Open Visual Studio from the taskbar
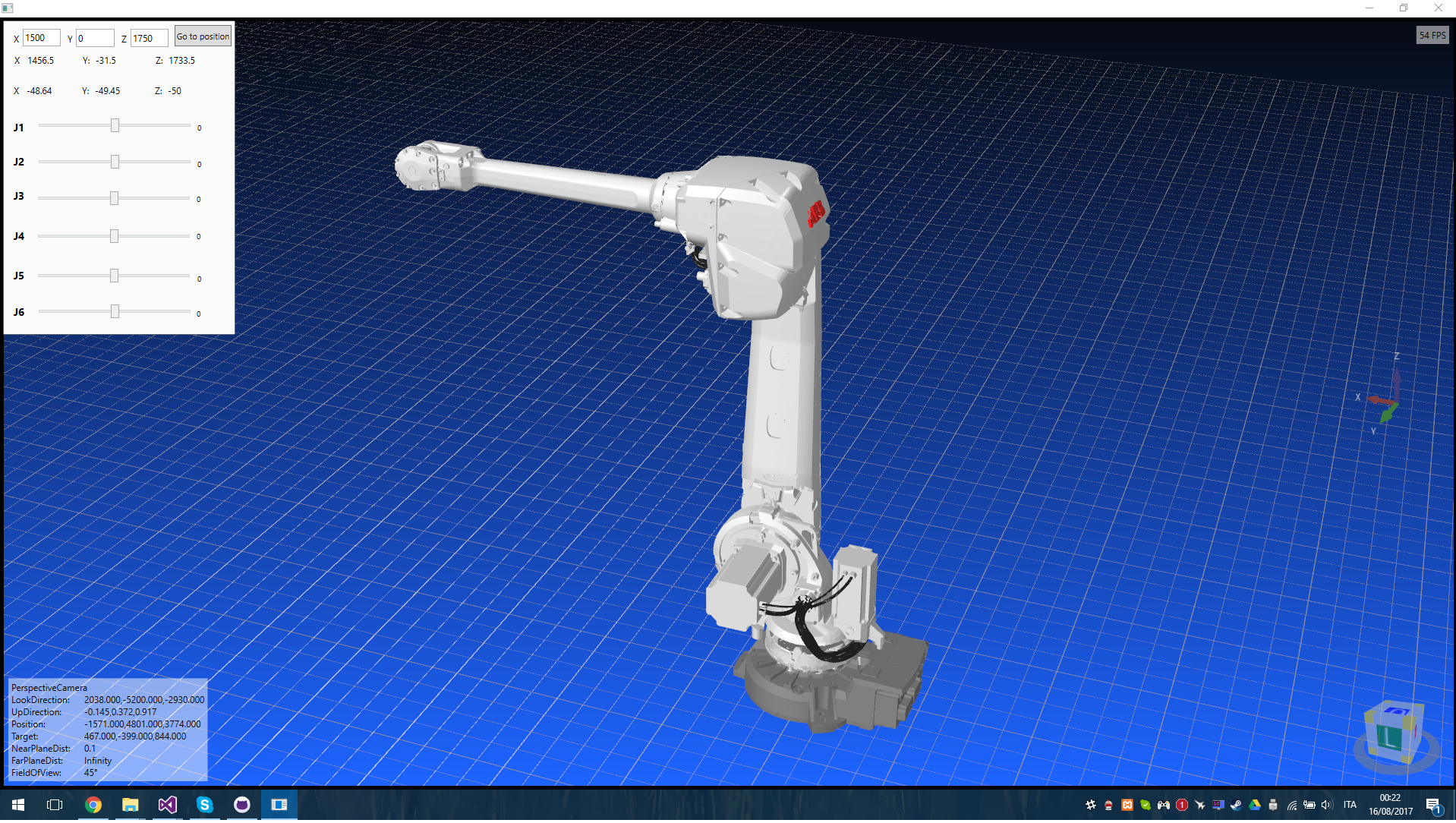Viewport: 1456px width, 823px height. pos(168,805)
